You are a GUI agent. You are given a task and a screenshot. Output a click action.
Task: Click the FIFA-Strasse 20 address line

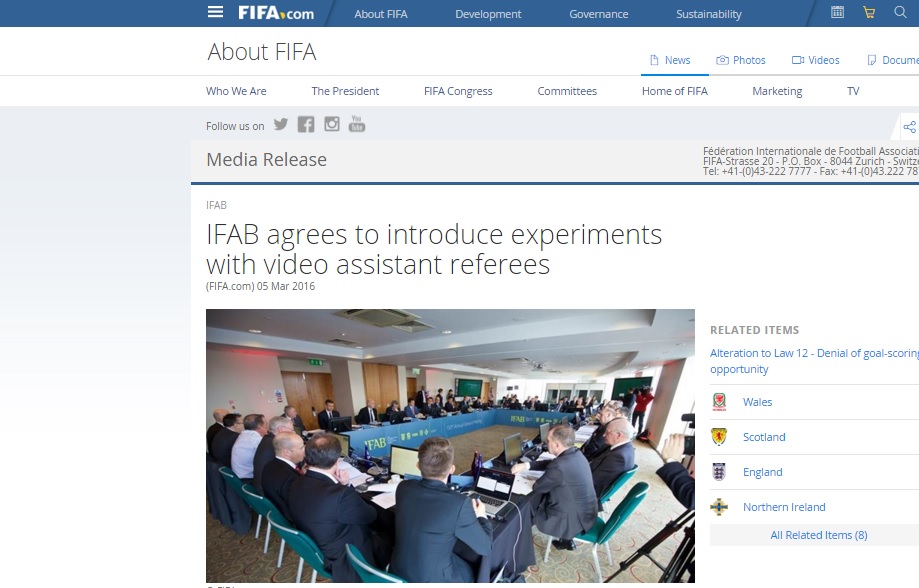[x=811, y=161]
